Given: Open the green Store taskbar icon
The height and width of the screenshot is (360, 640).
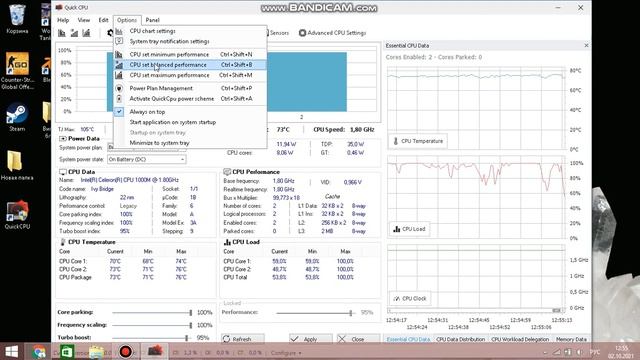Looking at the screenshot, I should click(67, 352).
